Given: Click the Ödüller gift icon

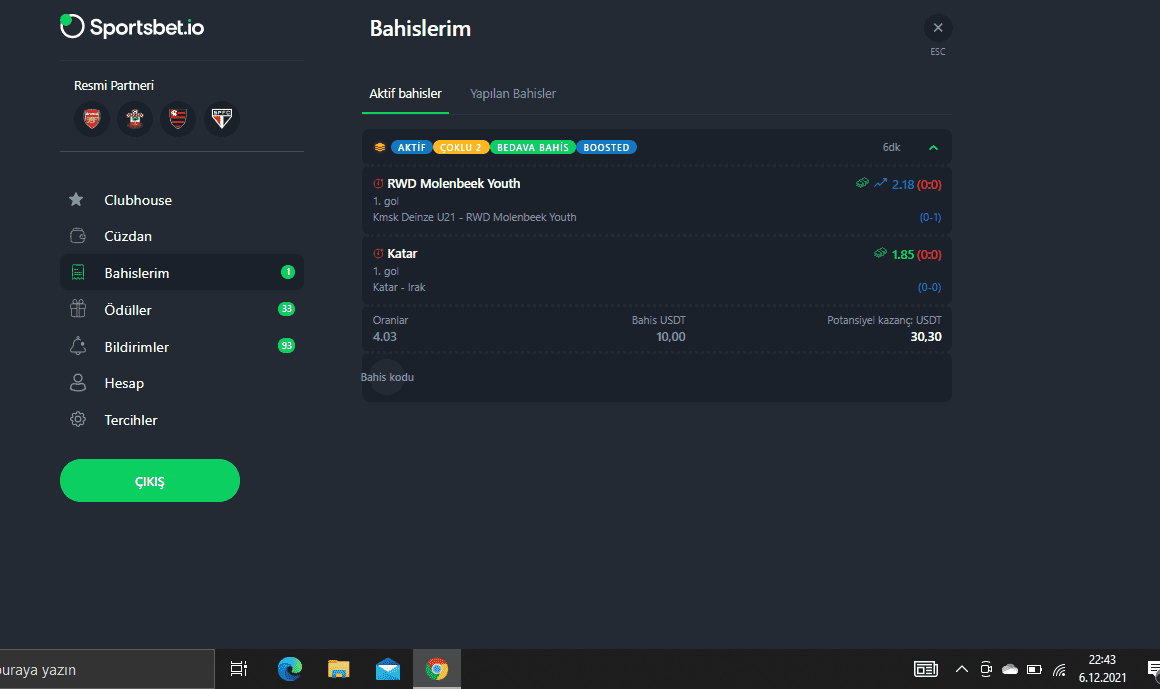Looking at the screenshot, I should (78, 309).
